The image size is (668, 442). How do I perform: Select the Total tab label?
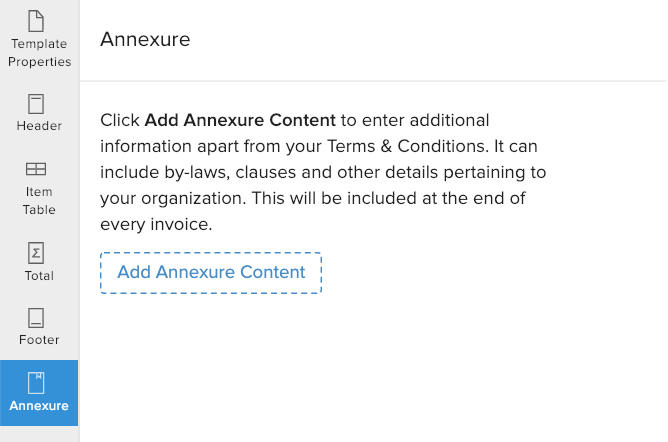pyautogui.click(x=39, y=276)
